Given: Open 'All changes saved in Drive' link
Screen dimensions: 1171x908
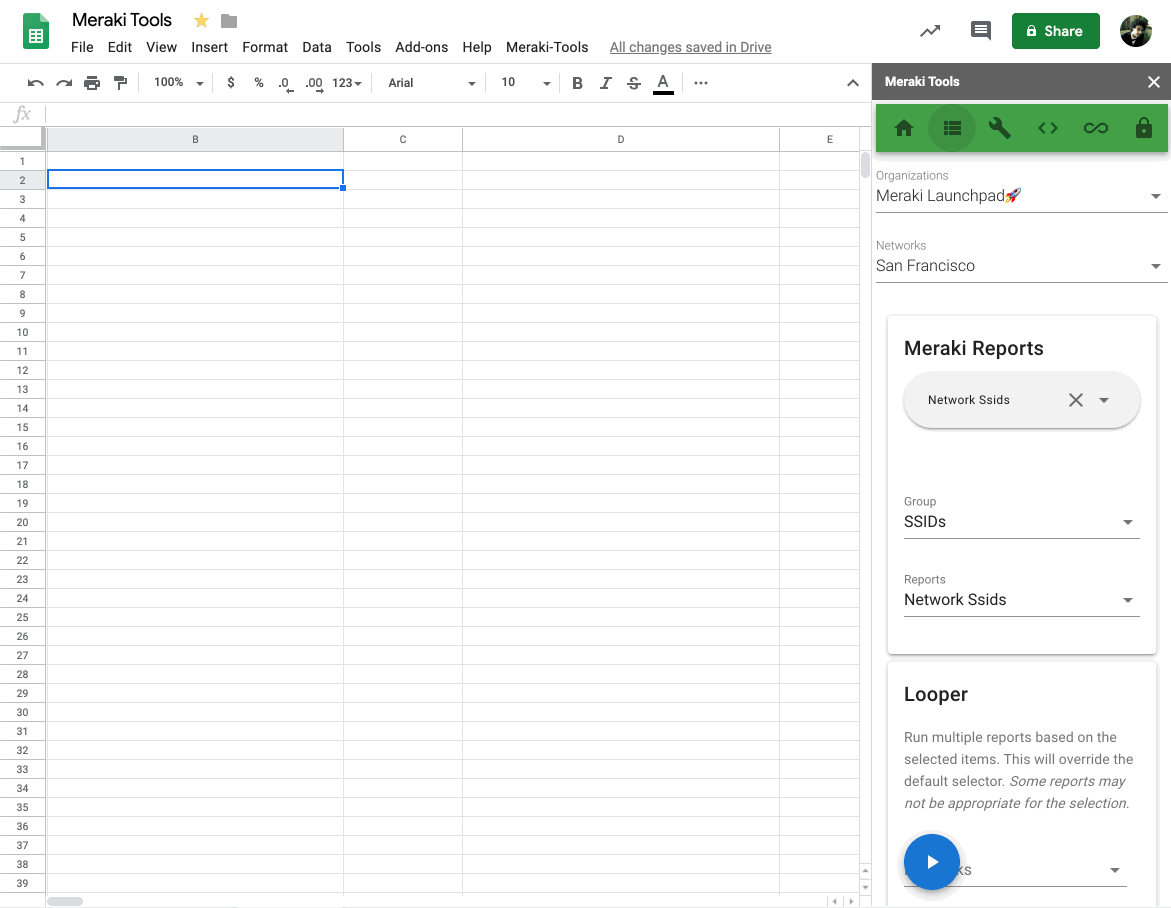Looking at the screenshot, I should tap(690, 47).
